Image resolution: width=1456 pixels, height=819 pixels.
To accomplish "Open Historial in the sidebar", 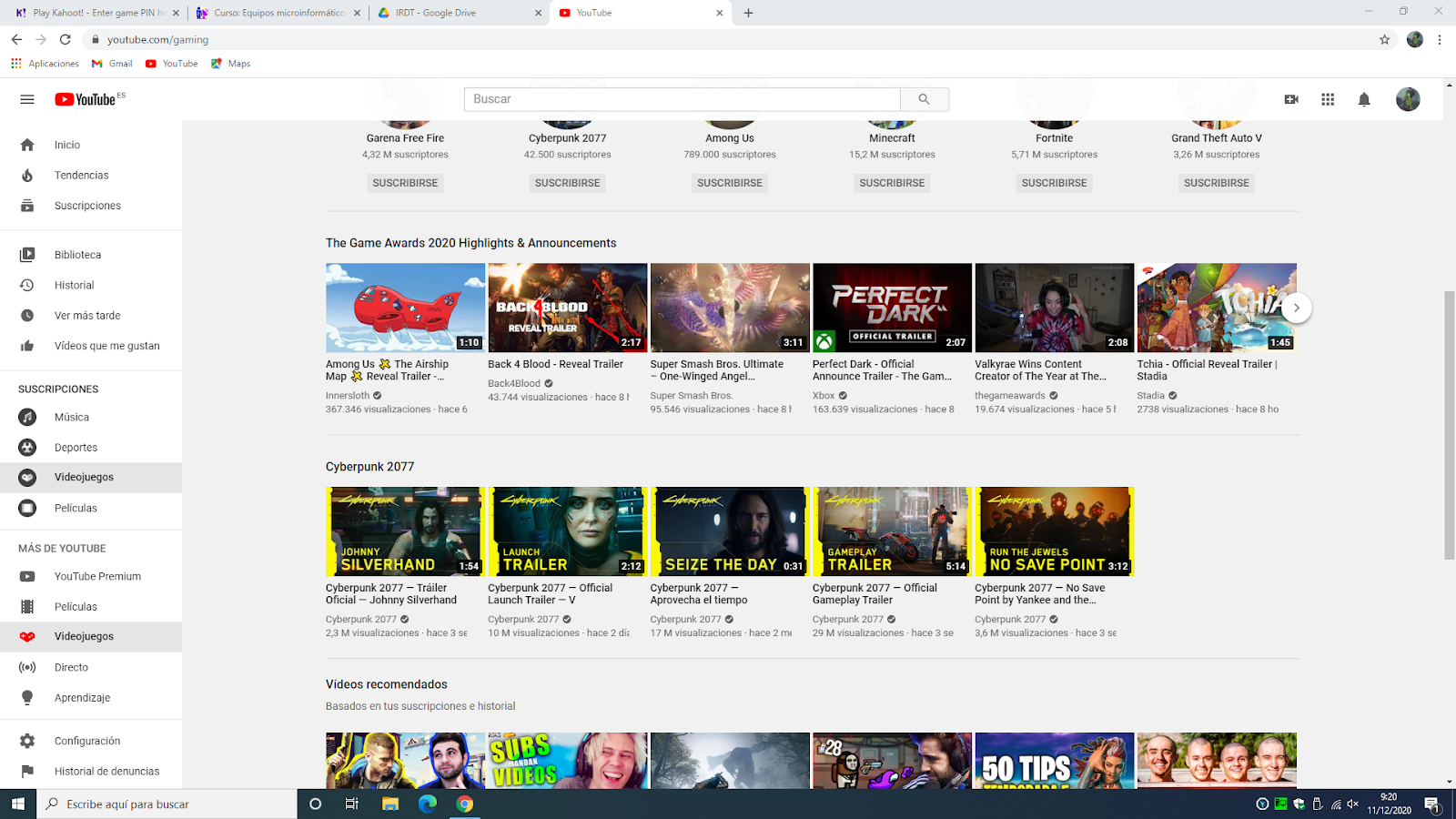I will (x=91, y=285).
